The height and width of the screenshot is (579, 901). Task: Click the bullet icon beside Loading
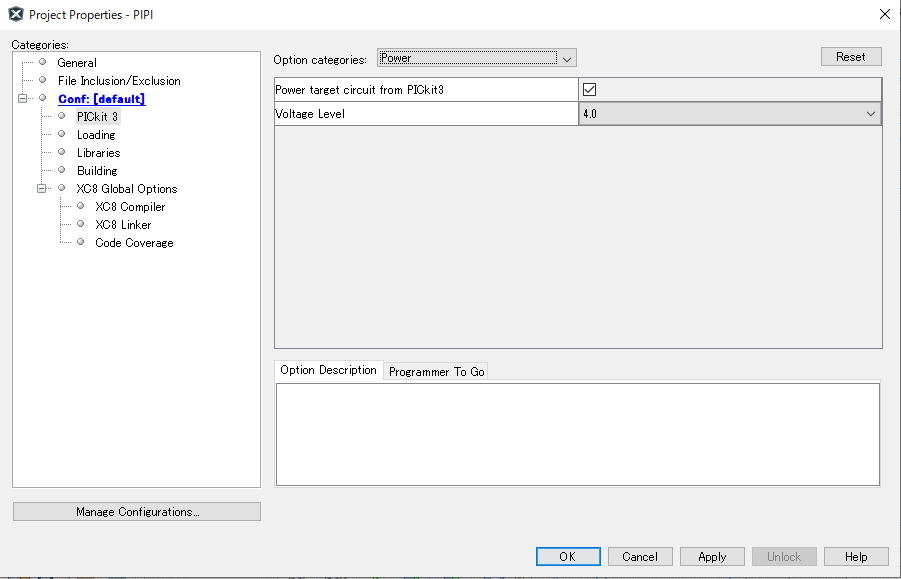tap(61, 134)
